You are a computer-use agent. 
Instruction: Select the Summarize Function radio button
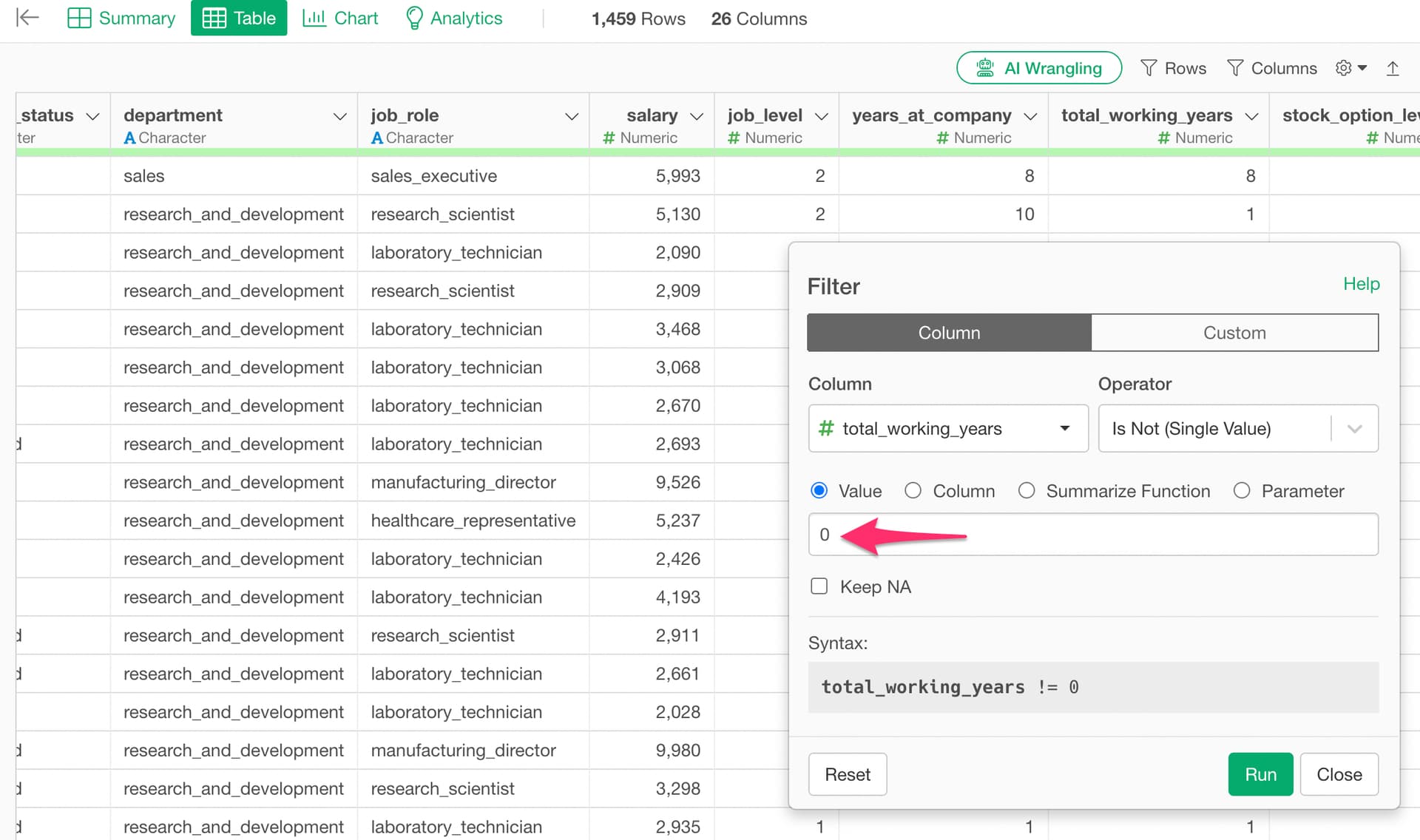point(1027,490)
